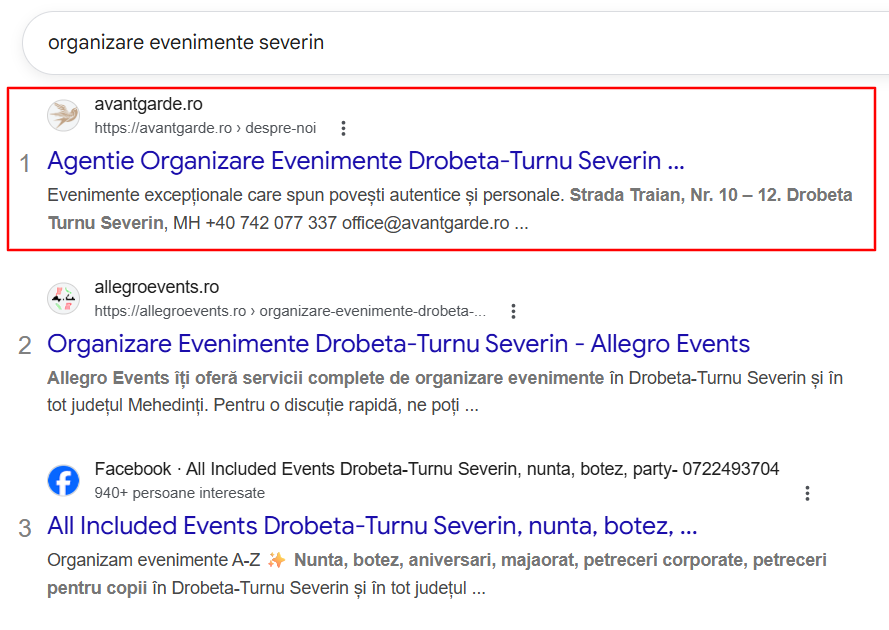Viewport: 889px width, 630px height.
Task: Click the allegroevents.ro favicon
Action: click(x=64, y=298)
